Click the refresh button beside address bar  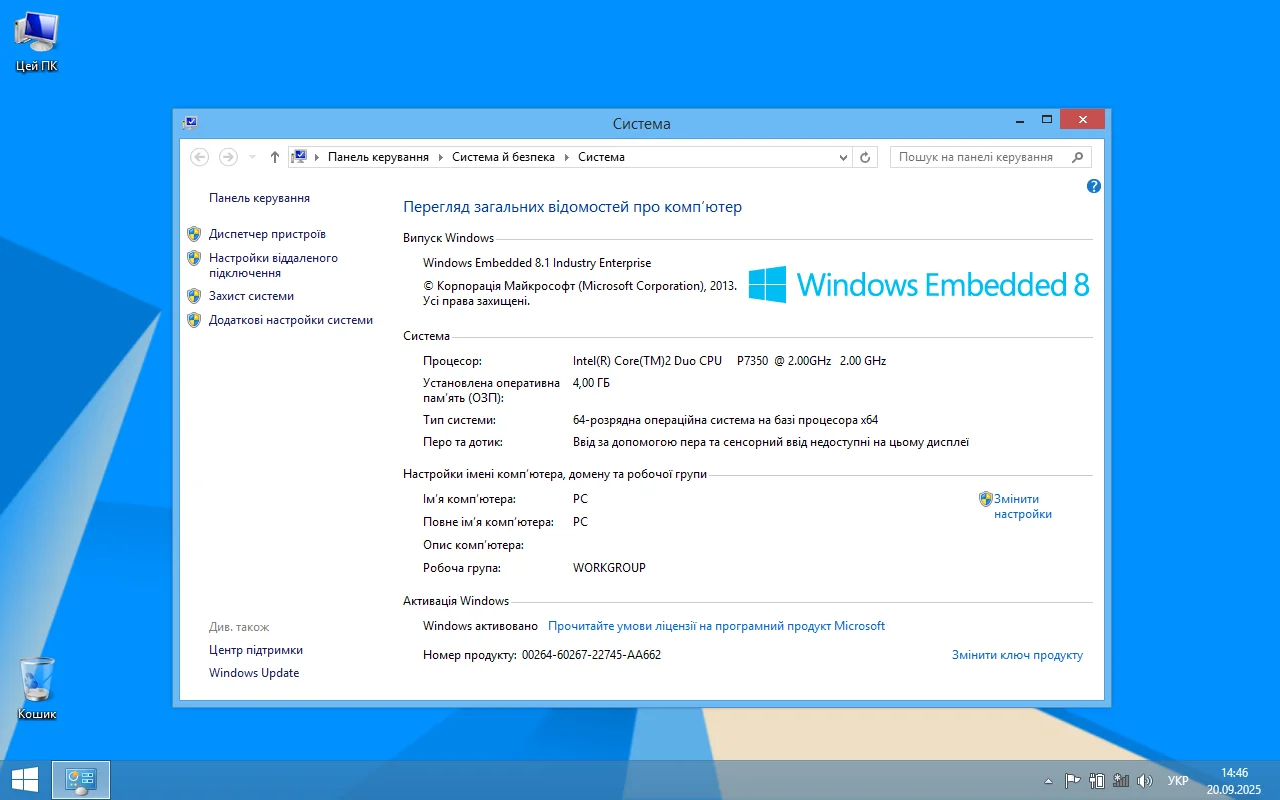click(x=866, y=157)
